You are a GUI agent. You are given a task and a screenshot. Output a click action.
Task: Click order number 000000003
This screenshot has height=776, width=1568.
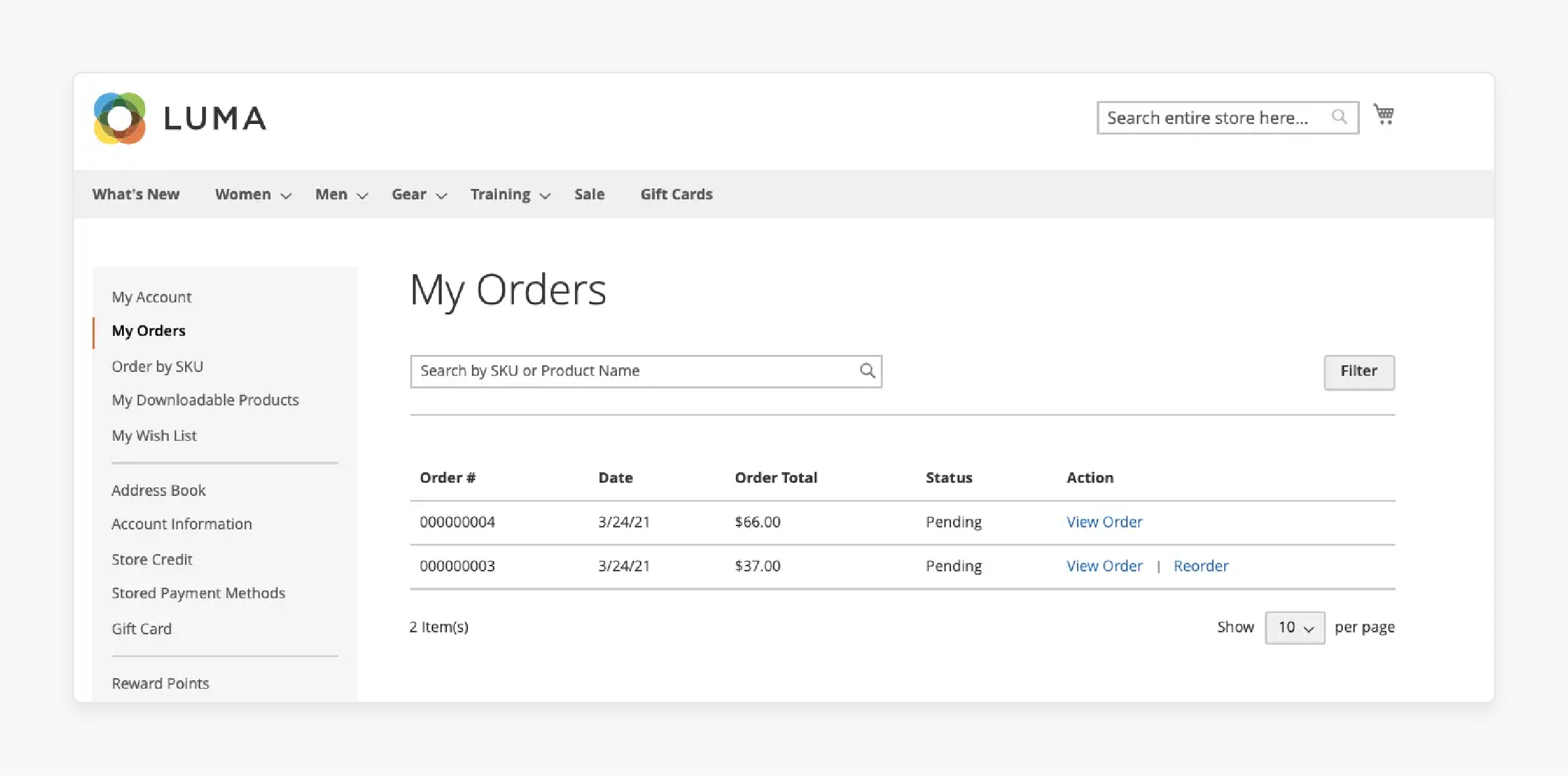click(457, 566)
